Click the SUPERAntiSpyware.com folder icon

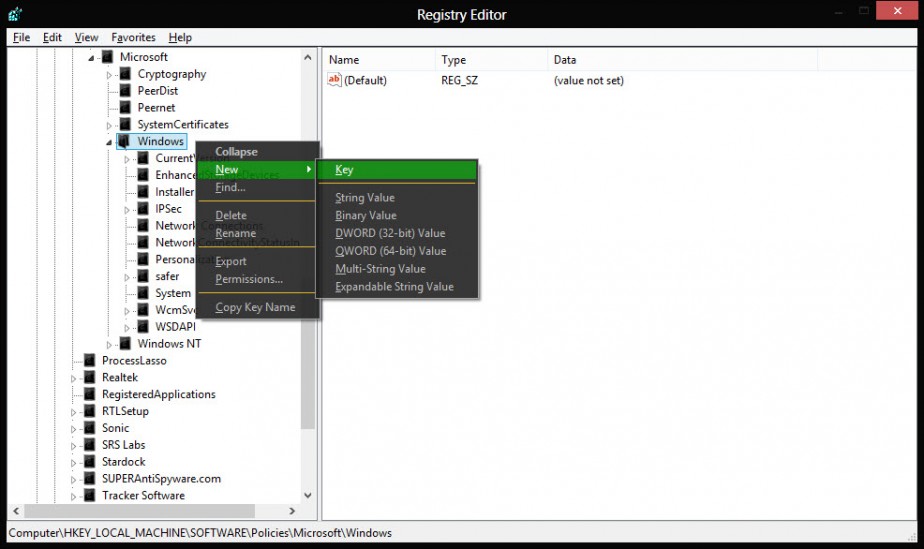(90, 479)
